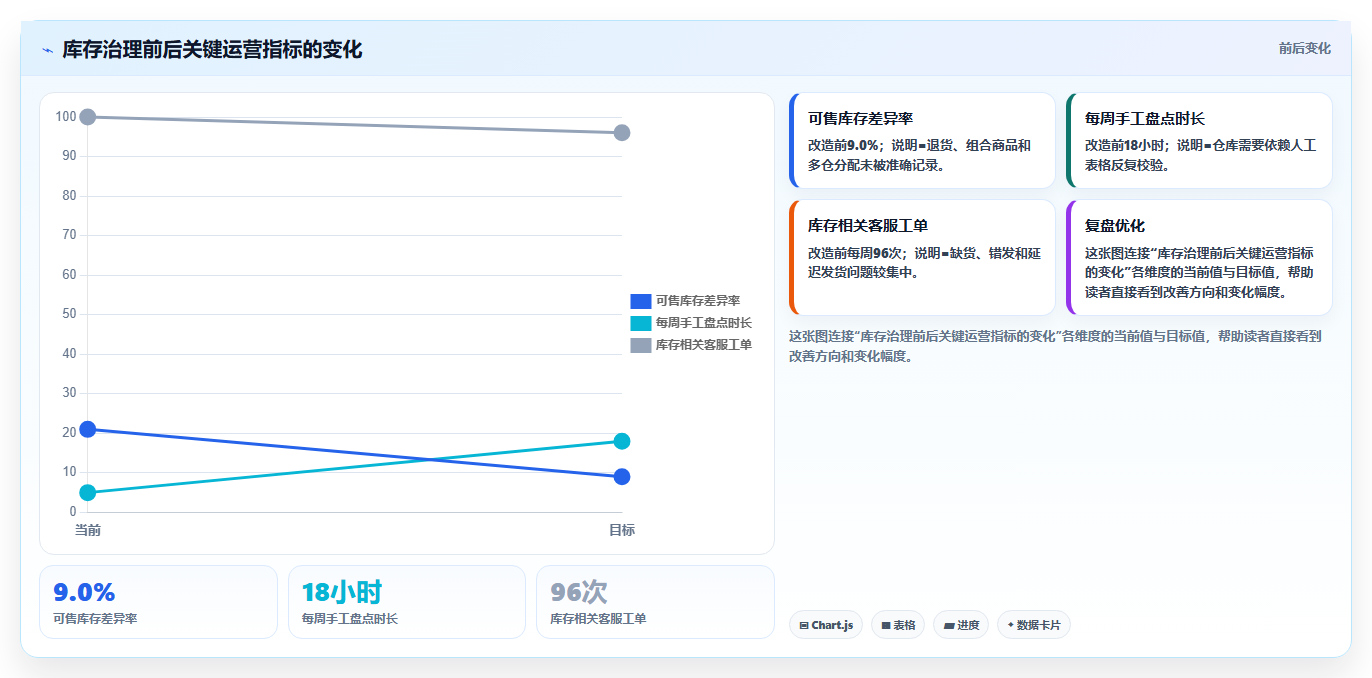Screen dimensions: 1372x678
Task: Open the 18小时 每周手工盘点时长 stat card
Action: coord(407,602)
